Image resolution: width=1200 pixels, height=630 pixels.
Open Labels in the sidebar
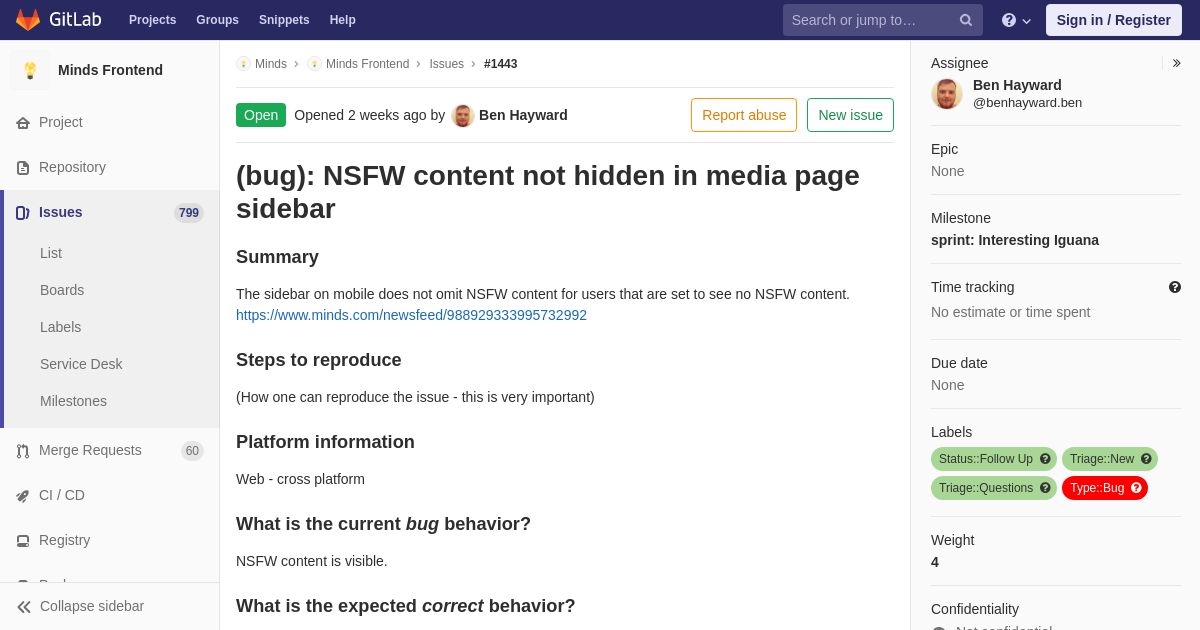(x=61, y=327)
